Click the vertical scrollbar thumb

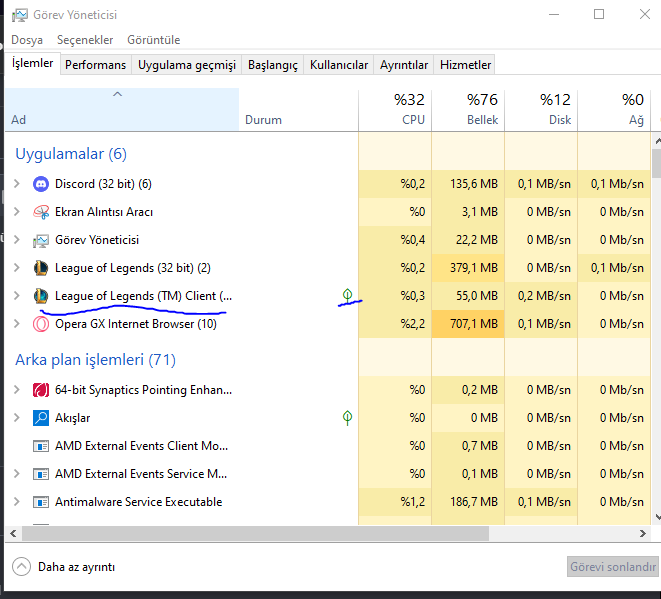657,164
